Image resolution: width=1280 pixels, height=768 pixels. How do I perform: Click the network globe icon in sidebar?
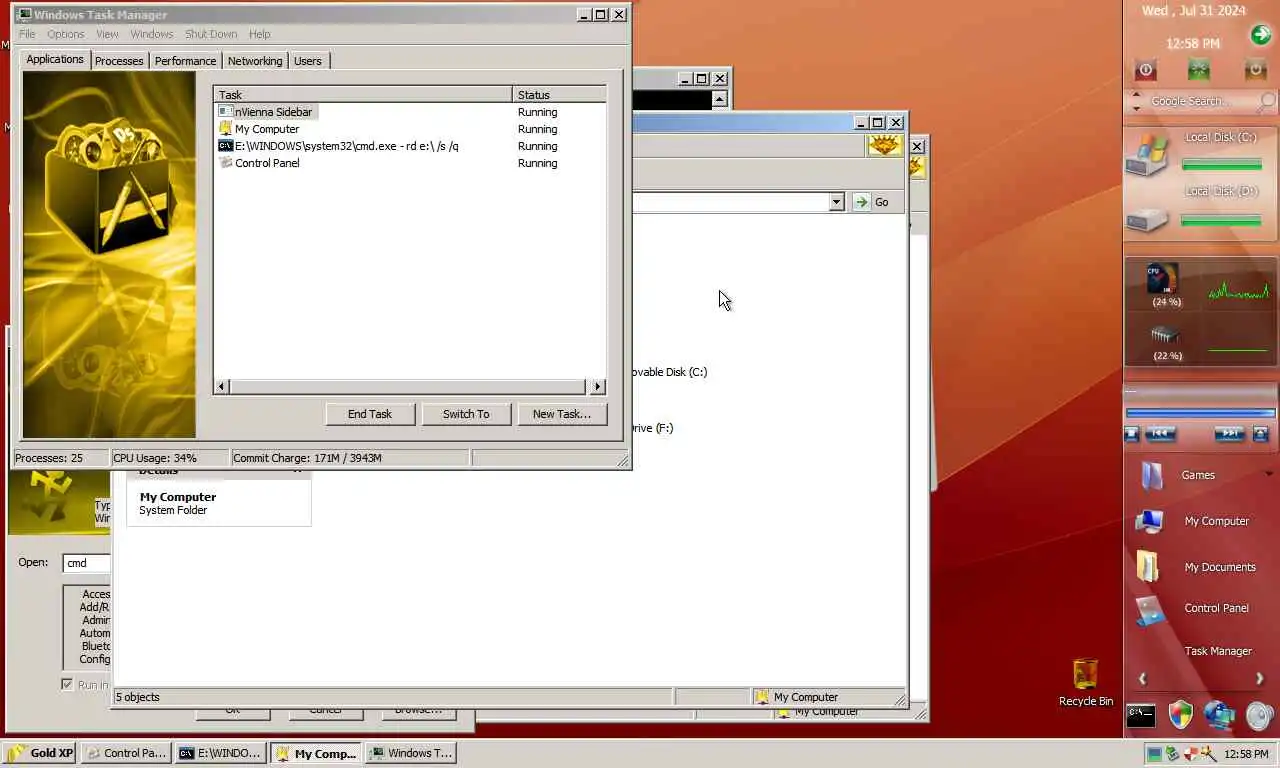click(x=1219, y=715)
